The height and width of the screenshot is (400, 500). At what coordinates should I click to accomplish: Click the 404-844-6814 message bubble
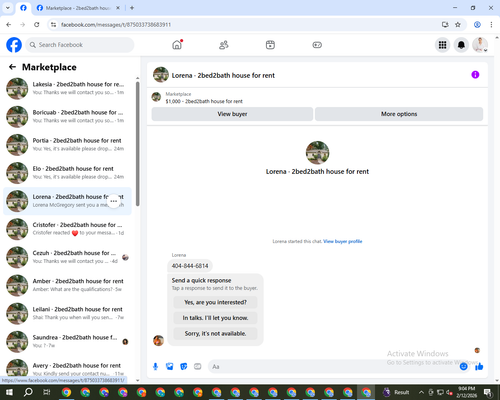[190, 266]
